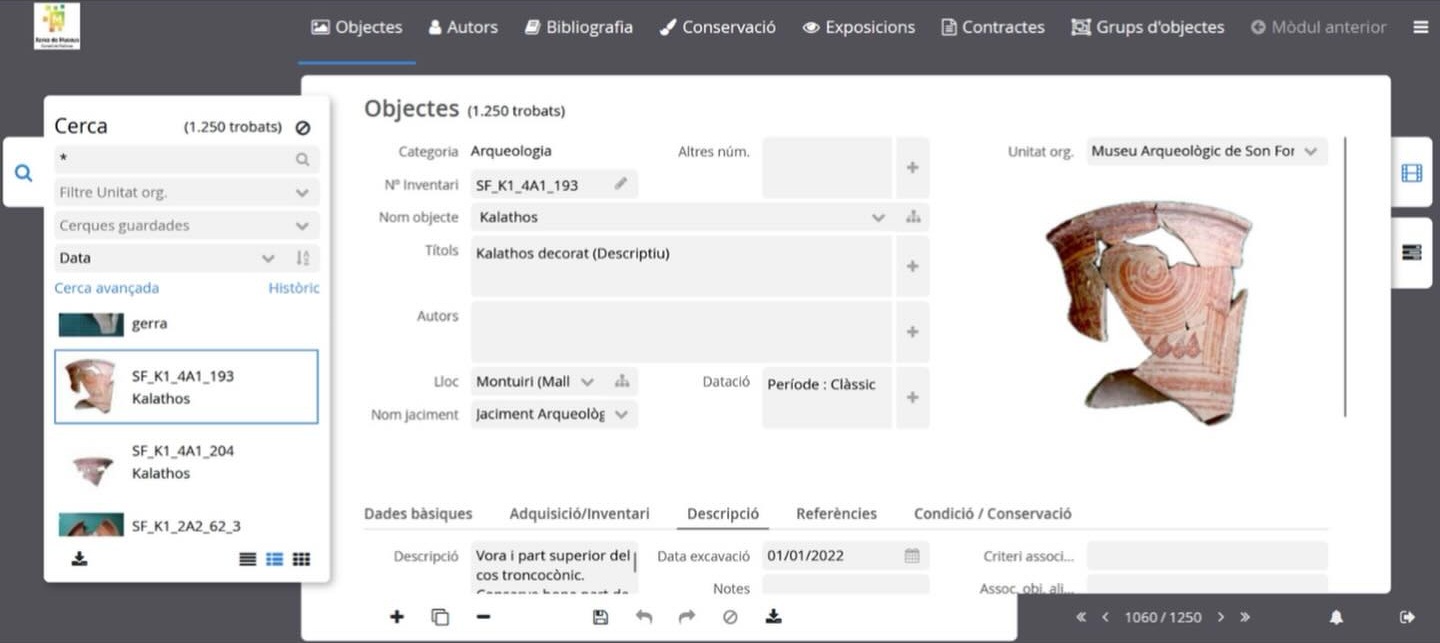Duplicate the current record icon
The width and height of the screenshot is (1440, 643).
[x=440, y=617]
